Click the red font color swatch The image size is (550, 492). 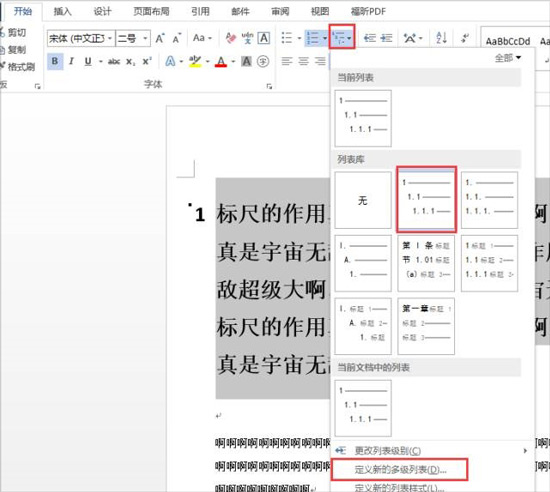pyautogui.click(x=221, y=62)
